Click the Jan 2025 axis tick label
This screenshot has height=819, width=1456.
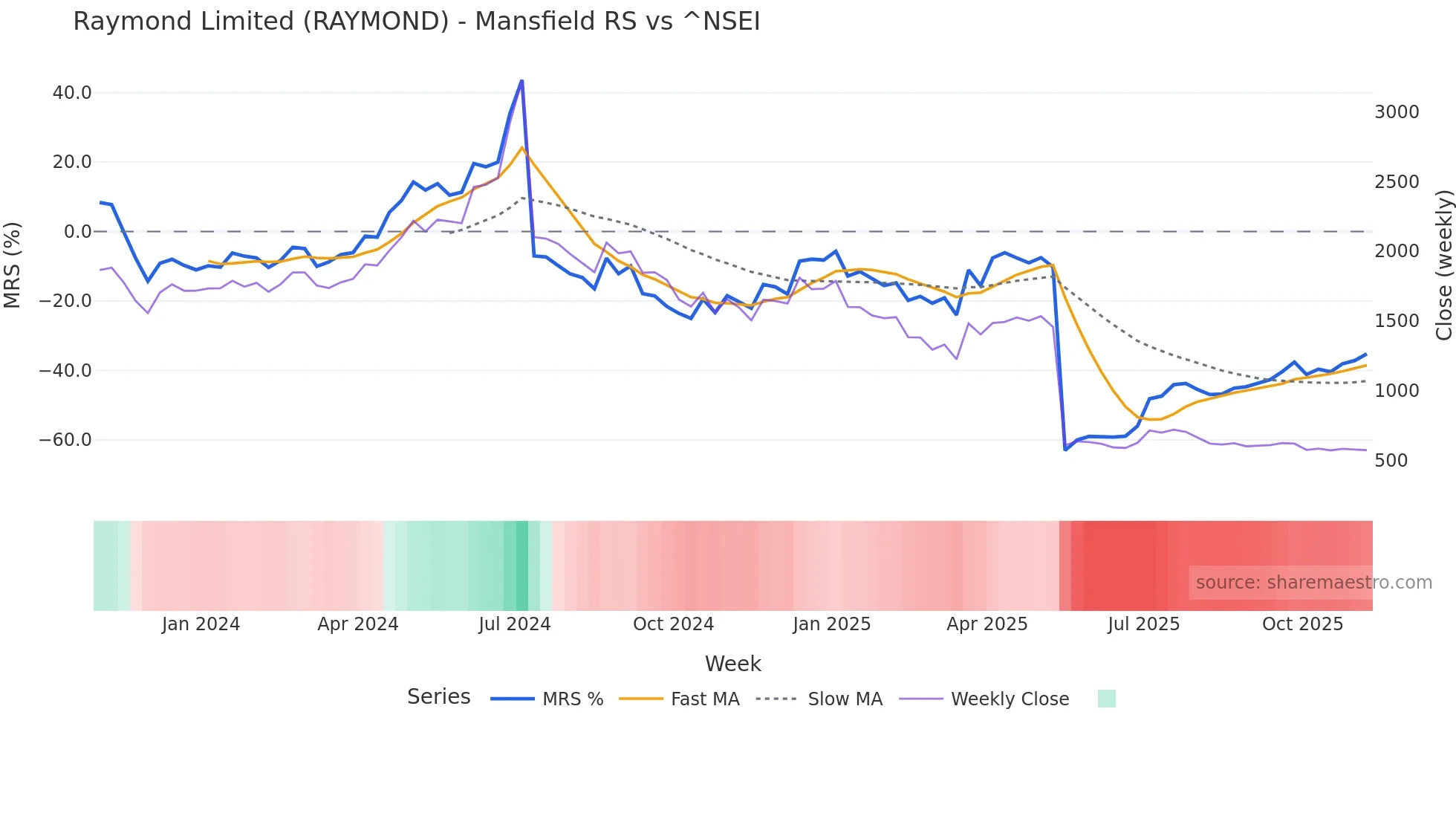[x=831, y=624]
